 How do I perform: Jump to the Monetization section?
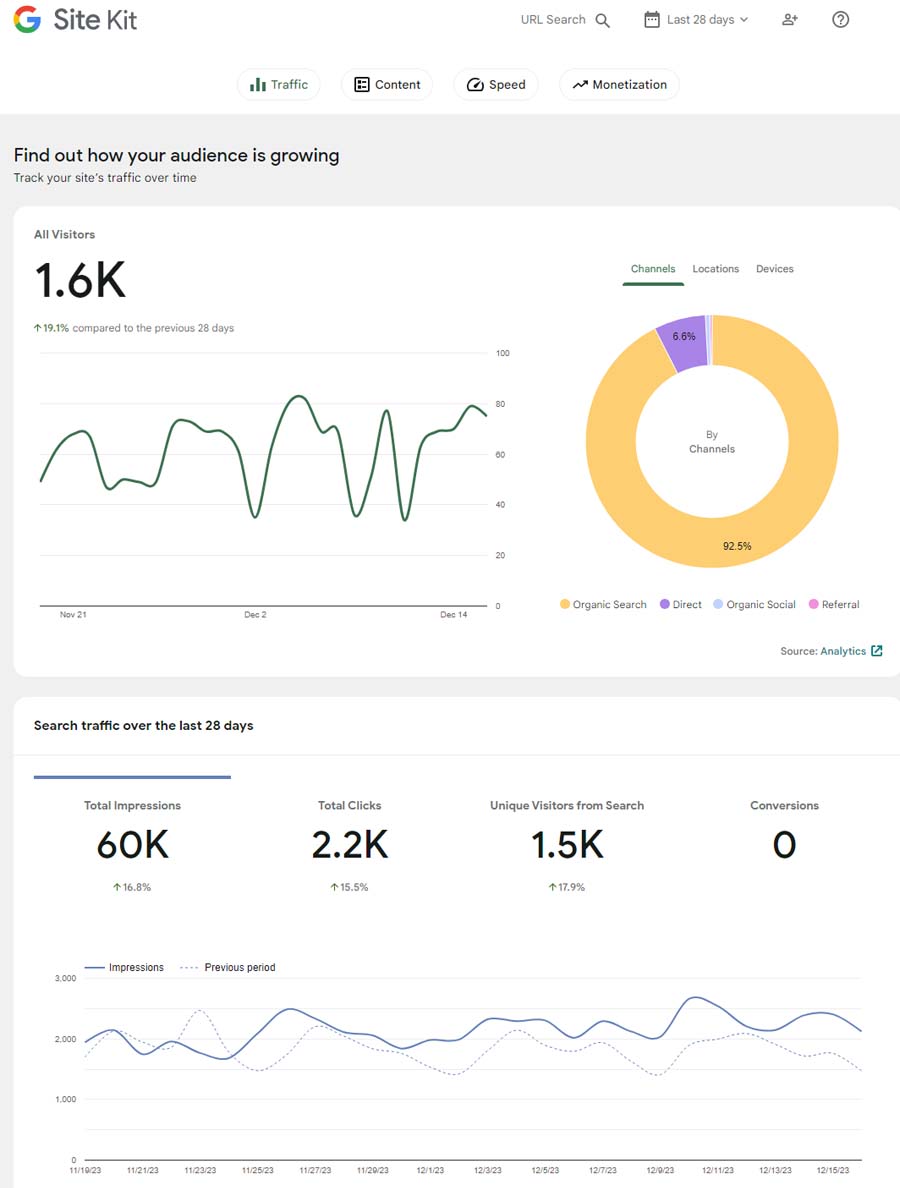(619, 85)
